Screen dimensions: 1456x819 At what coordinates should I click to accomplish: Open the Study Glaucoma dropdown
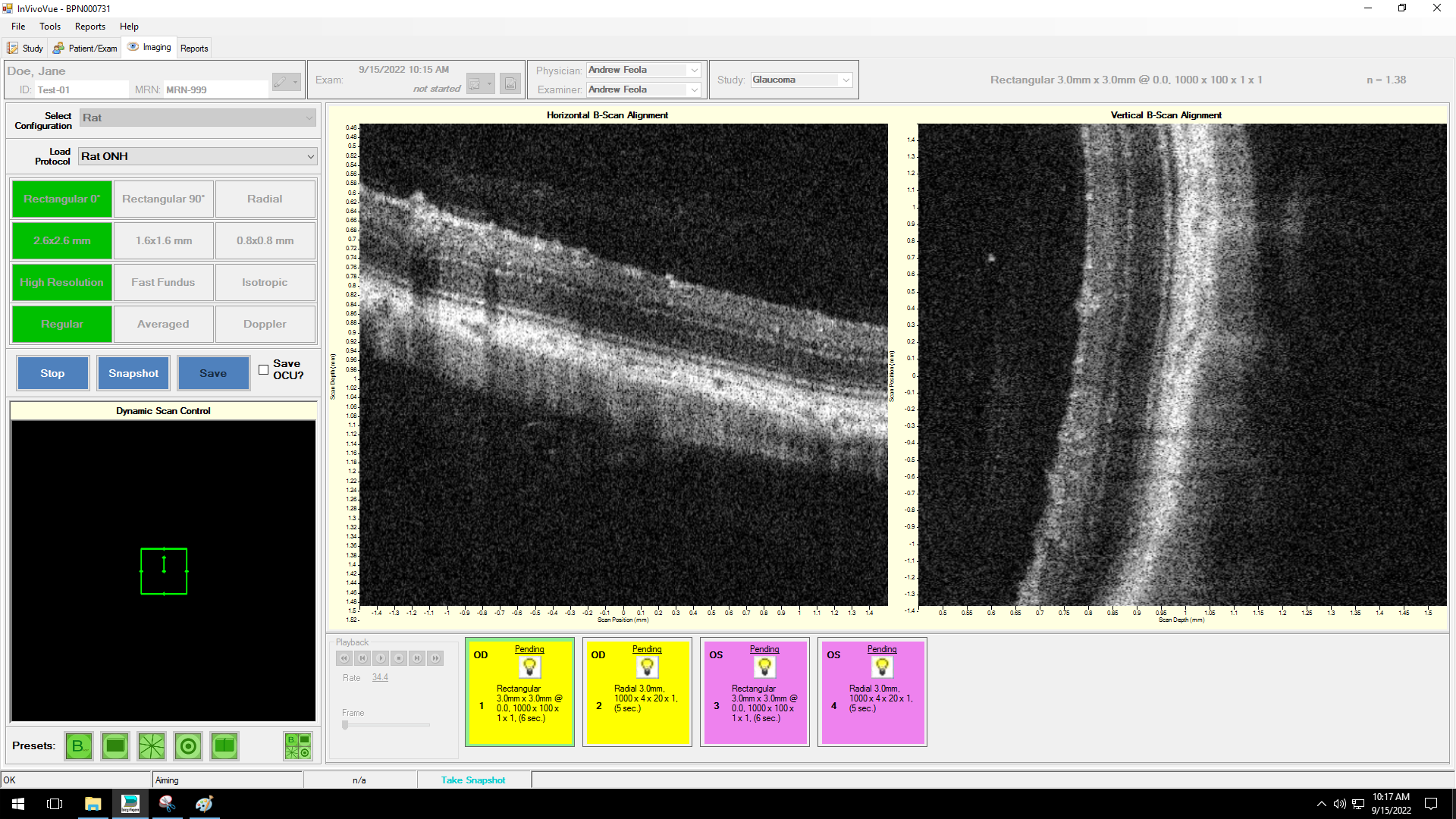pos(846,80)
